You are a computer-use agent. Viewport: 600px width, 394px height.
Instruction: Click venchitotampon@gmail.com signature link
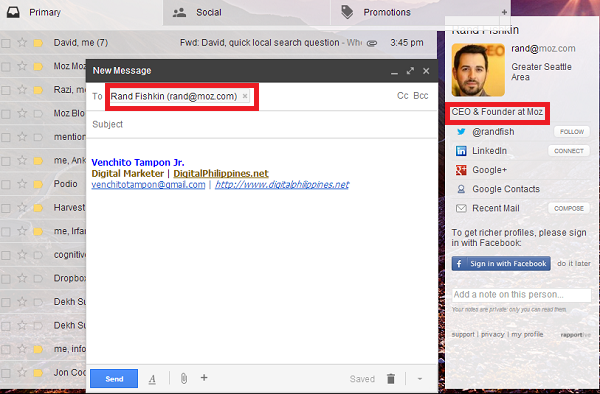[x=148, y=185]
